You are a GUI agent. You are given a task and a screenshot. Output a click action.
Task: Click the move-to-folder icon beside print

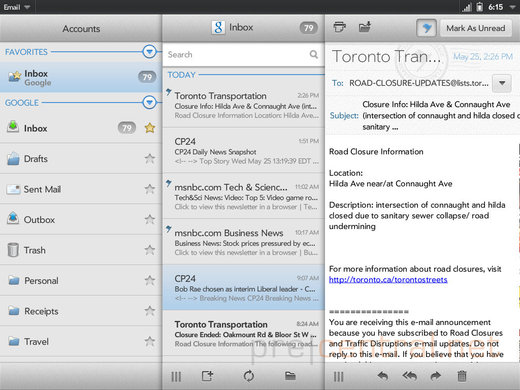click(x=365, y=27)
